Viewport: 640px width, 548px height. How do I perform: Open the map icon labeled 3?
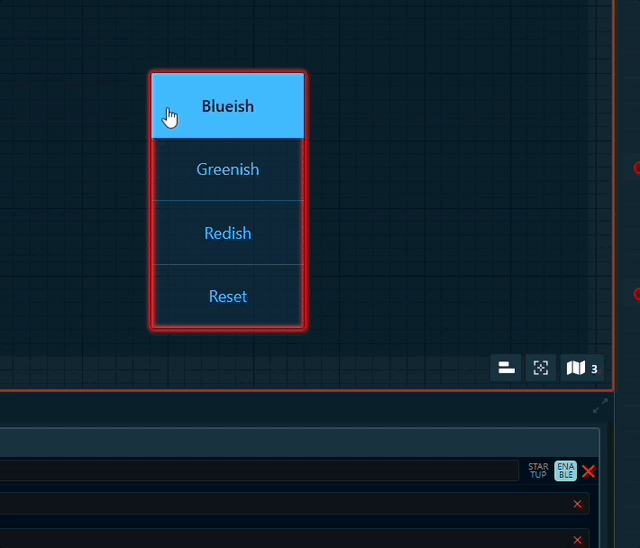582,368
